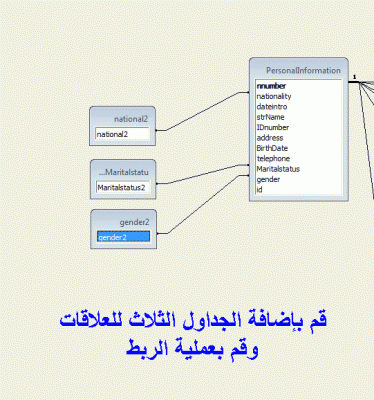
Task: Click the strName field row
Action: (298, 117)
